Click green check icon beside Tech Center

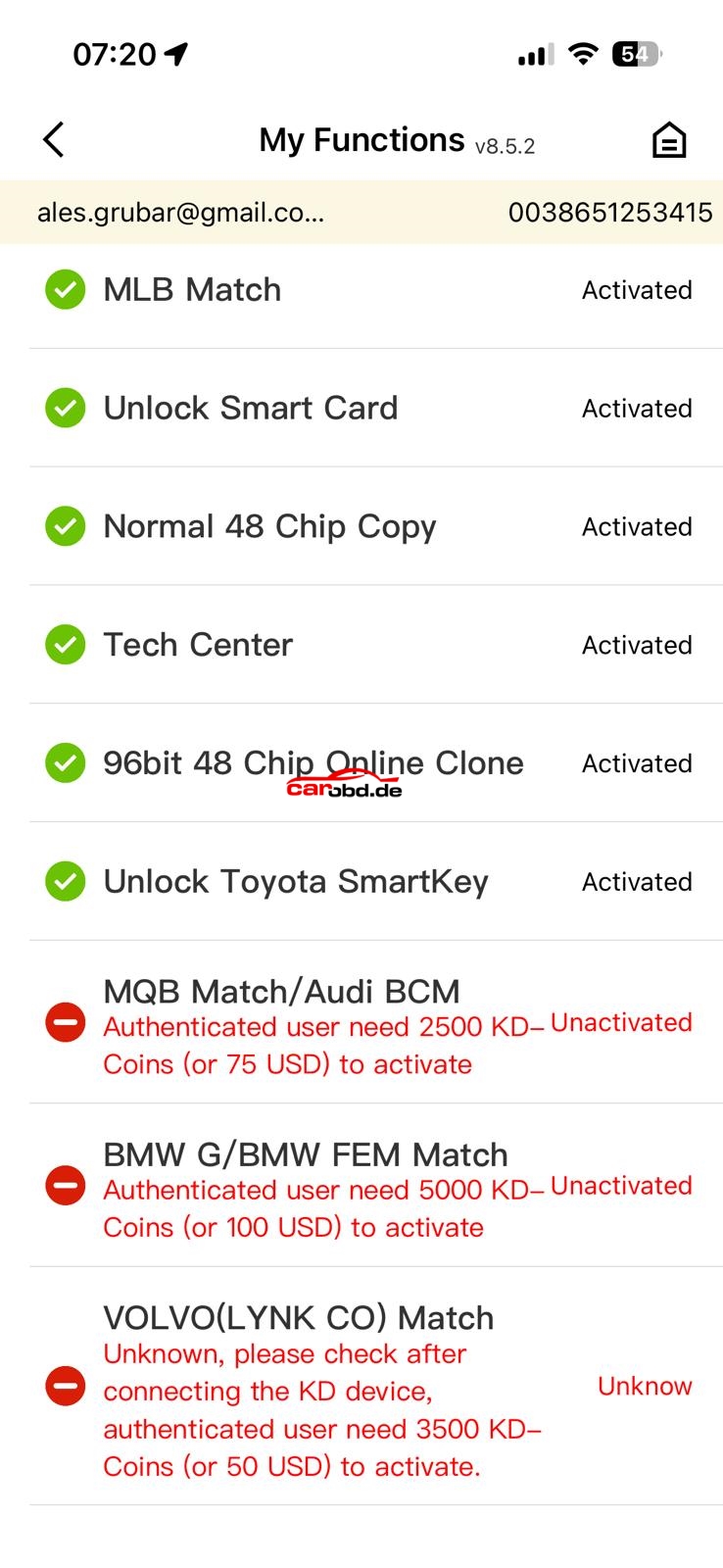click(x=66, y=645)
